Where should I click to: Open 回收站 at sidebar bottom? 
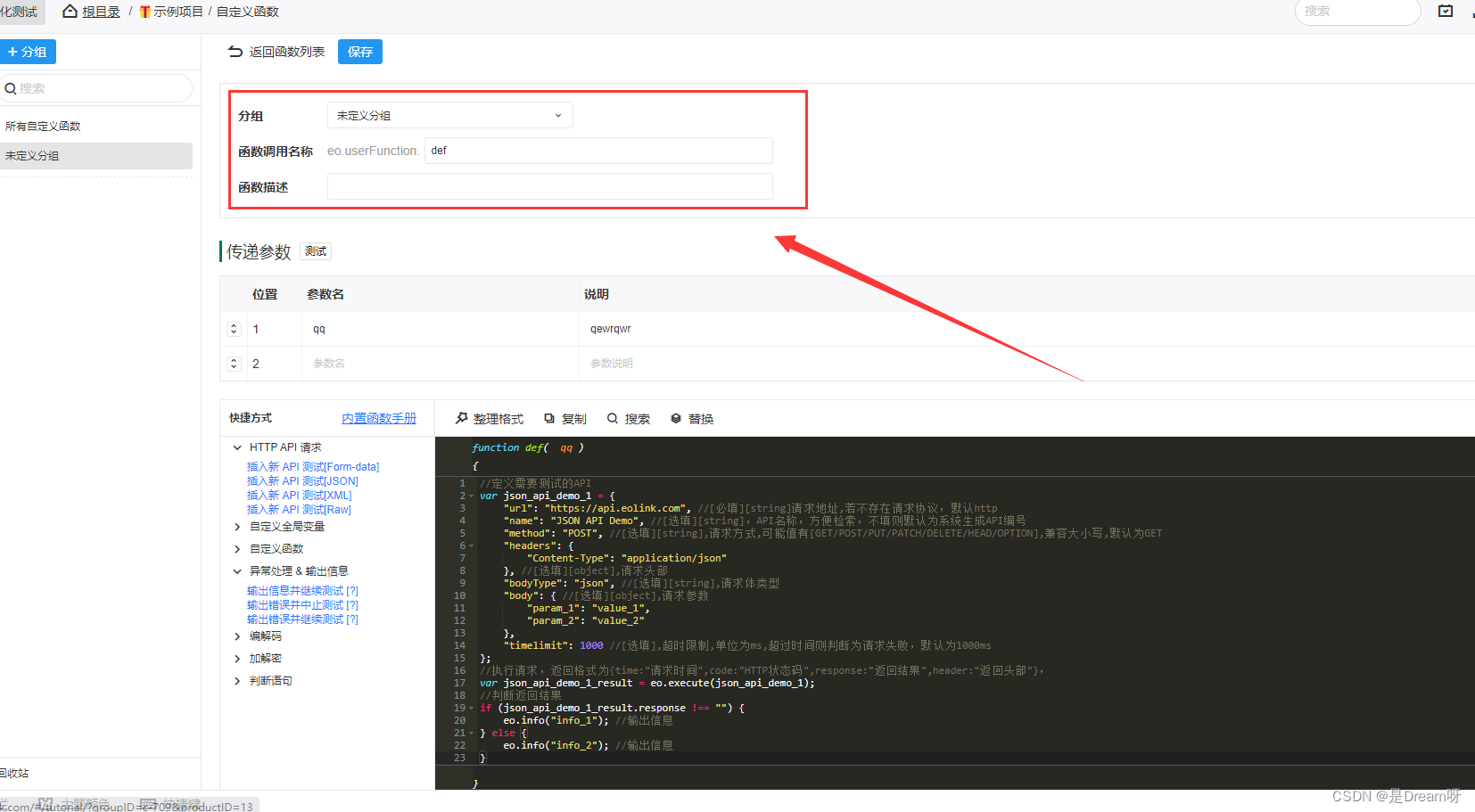pyautogui.click(x=14, y=774)
